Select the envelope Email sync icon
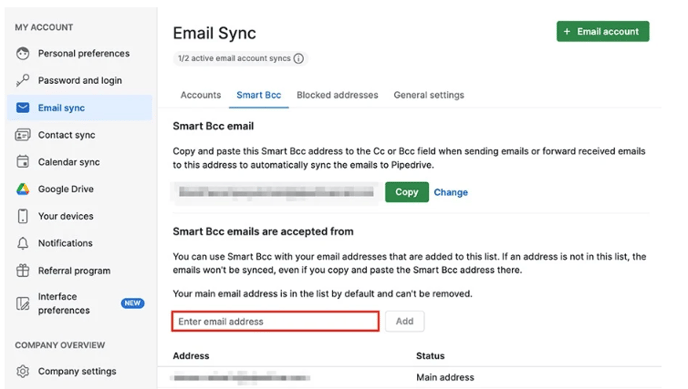The image size is (688, 389). coord(23,108)
